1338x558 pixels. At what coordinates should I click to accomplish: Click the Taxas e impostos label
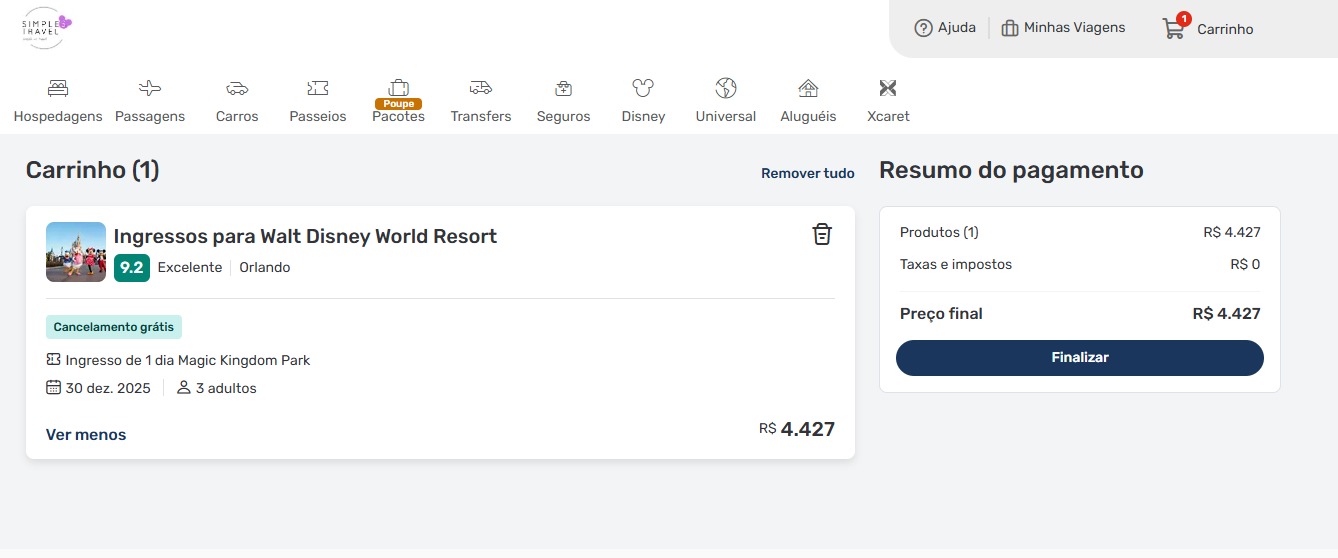pos(956,265)
